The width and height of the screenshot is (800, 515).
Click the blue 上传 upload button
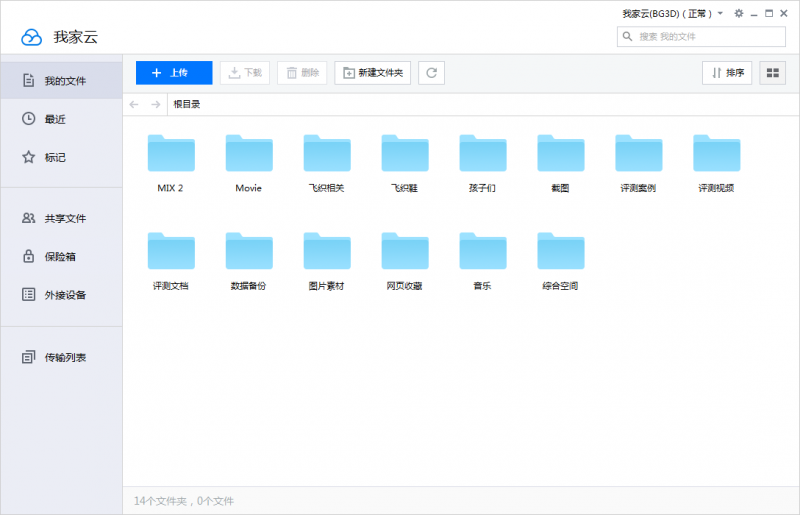point(174,73)
